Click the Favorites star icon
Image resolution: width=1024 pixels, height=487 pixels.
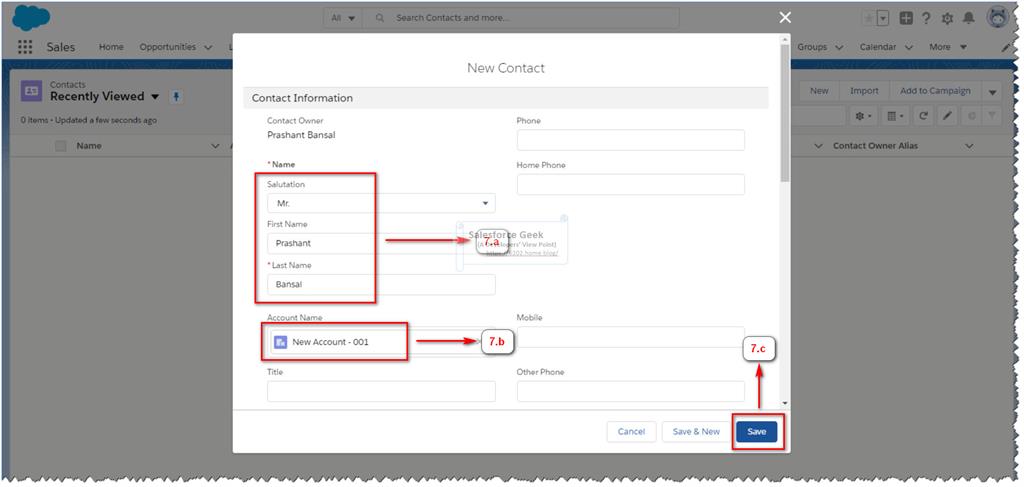pyautogui.click(x=868, y=19)
